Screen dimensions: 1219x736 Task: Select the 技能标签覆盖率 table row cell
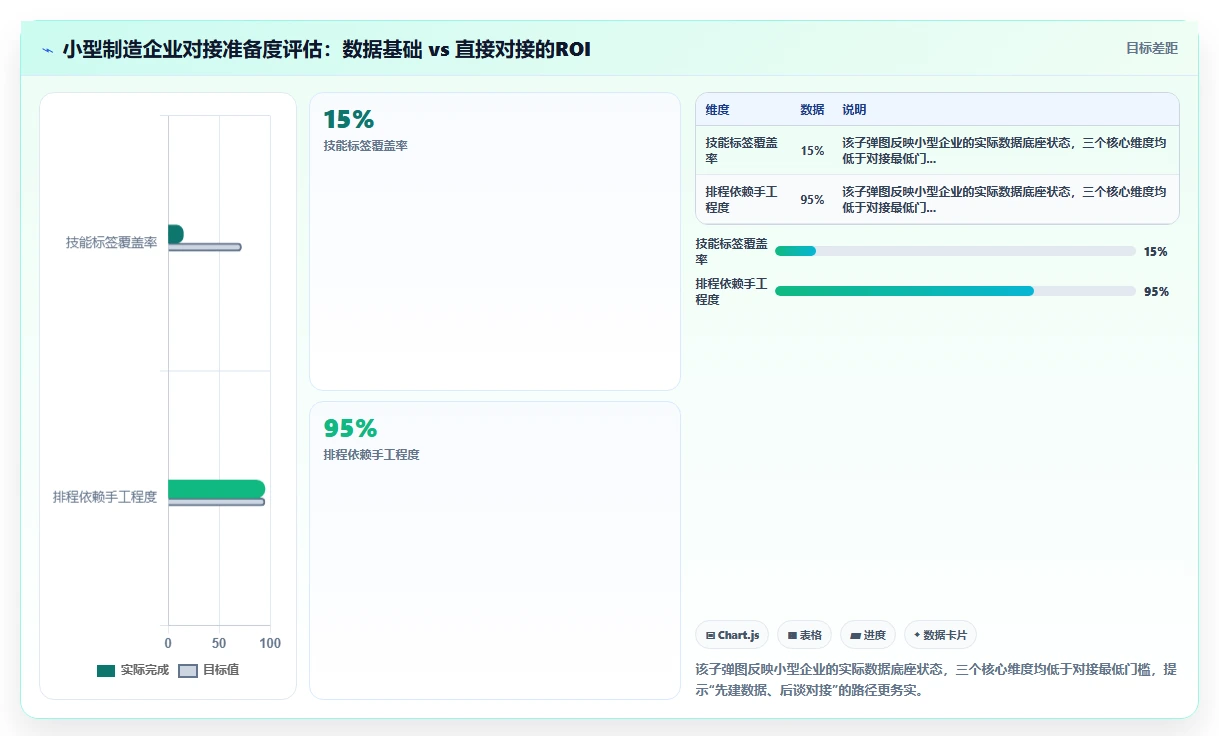[x=741, y=150]
